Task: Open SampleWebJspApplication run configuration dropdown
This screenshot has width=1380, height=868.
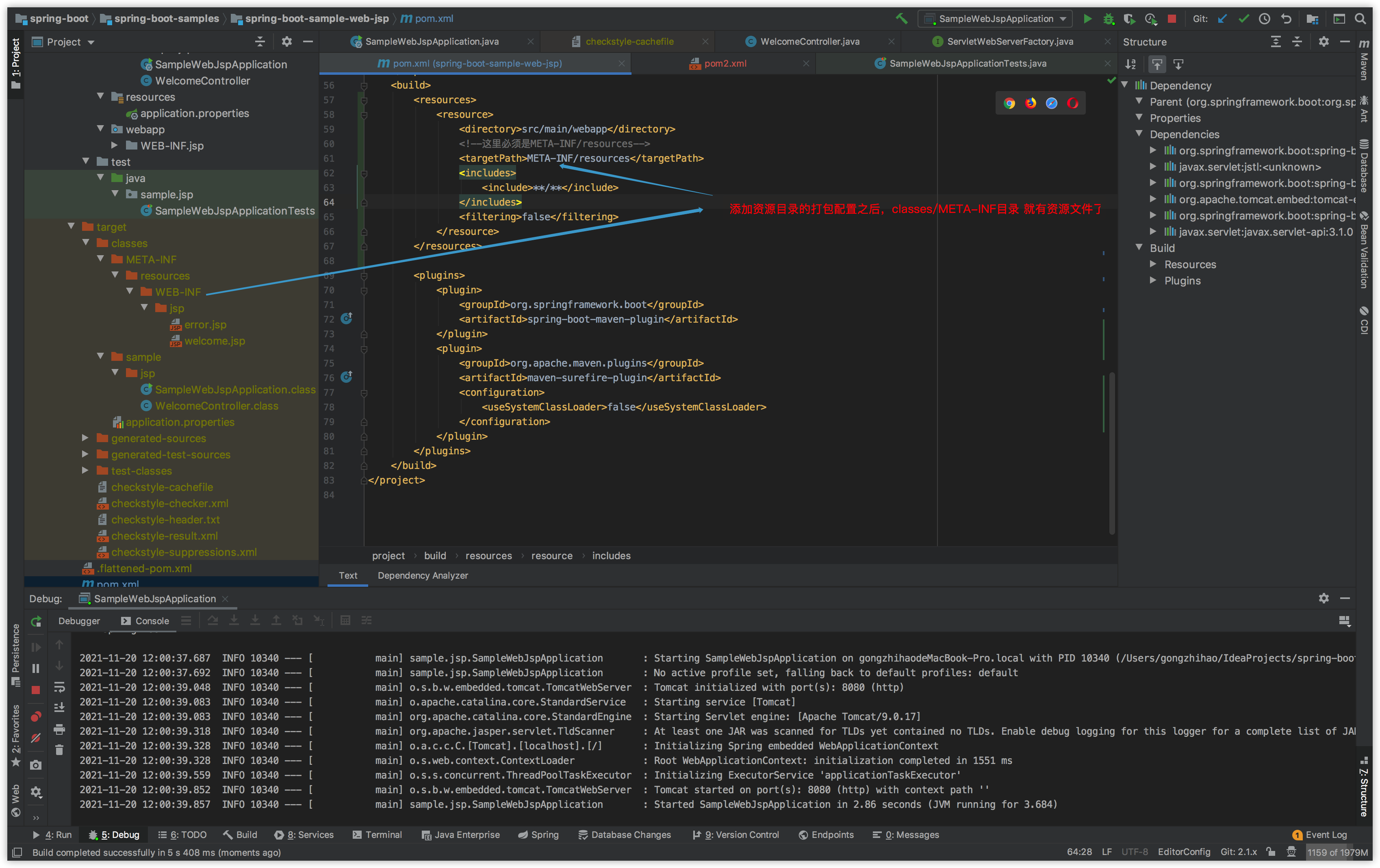Action: coord(996,19)
